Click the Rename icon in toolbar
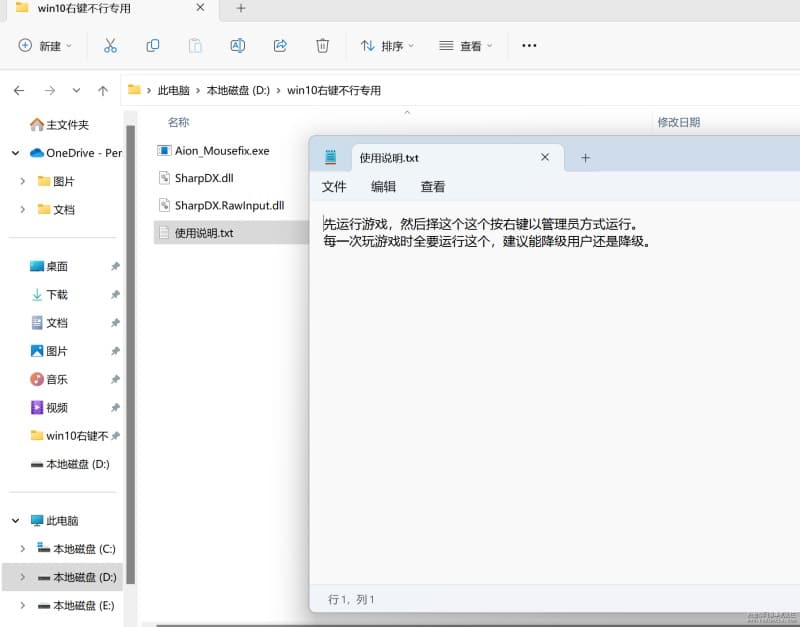The height and width of the screenshot is (627, 800). 237,46
